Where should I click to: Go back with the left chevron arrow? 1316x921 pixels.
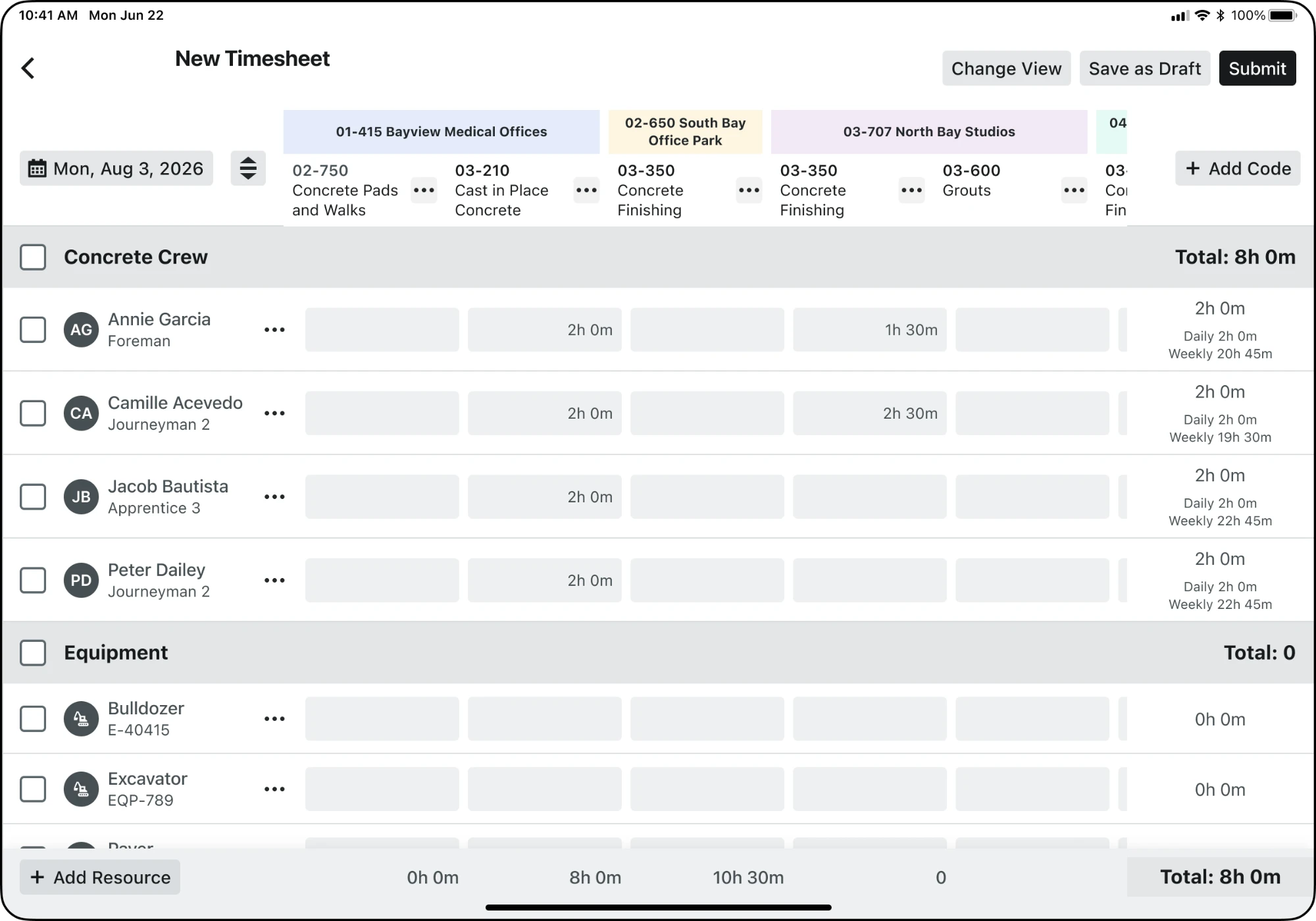pyautogui.click(x=28, y=68)
